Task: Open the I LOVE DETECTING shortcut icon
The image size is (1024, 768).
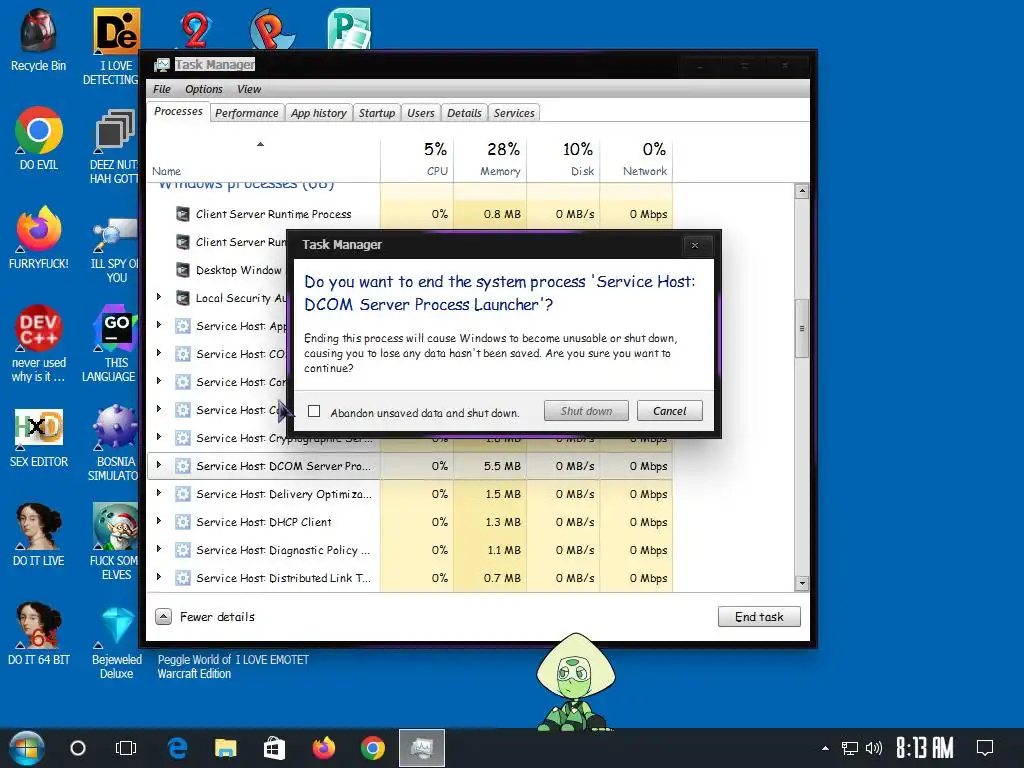Action: click(x=114, y=47)
